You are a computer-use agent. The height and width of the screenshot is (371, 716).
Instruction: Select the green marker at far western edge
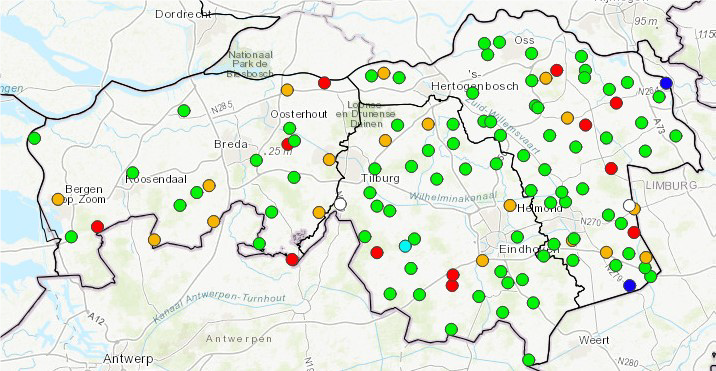34,138
